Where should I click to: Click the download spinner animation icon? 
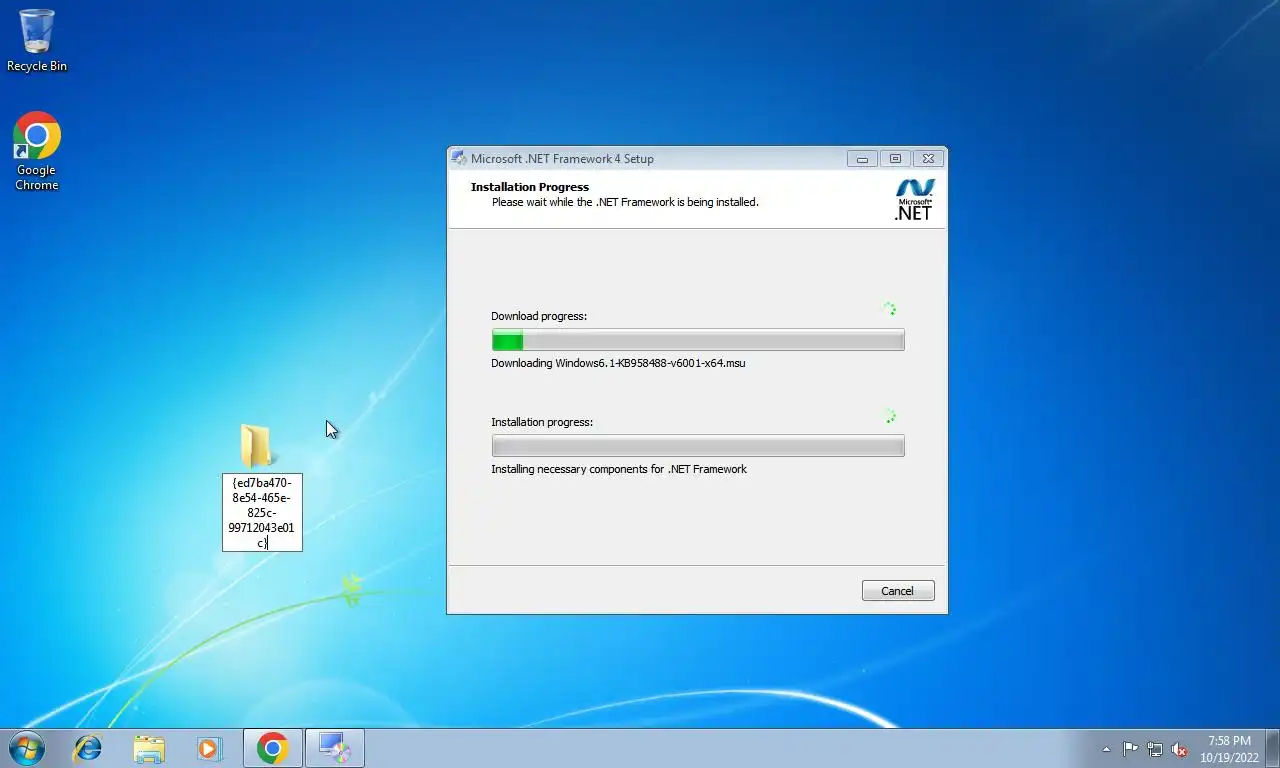click(x=889, y=309)
